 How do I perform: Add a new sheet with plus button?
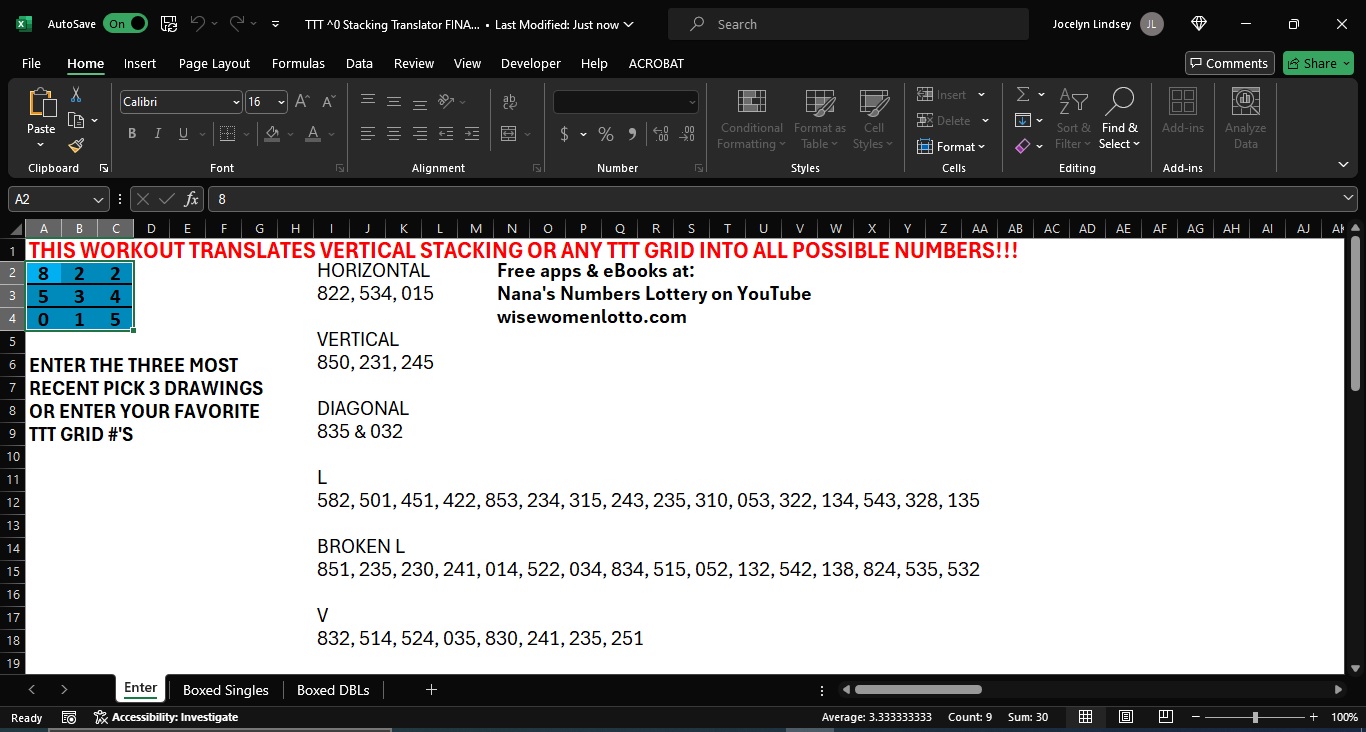coord(431,689)
